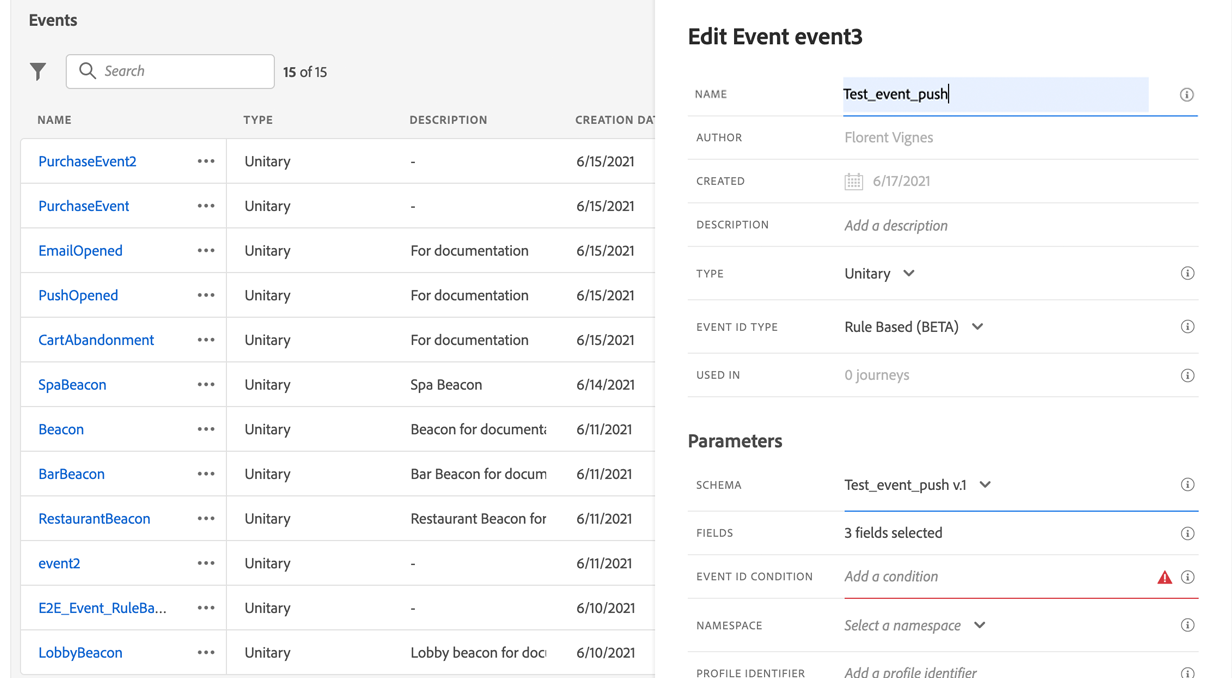Click the calendar icon in Created row
The image size is (1232, 678).
[853, 181]
